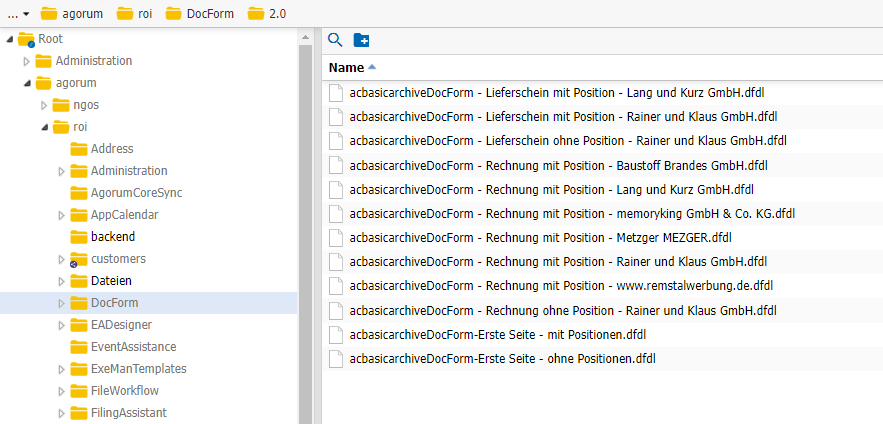Image resolution: width=883 pixels, height=424 pixels.
Task: Open Lieferschein mit Position Lang und Kurz file
Action: point(556,92)
